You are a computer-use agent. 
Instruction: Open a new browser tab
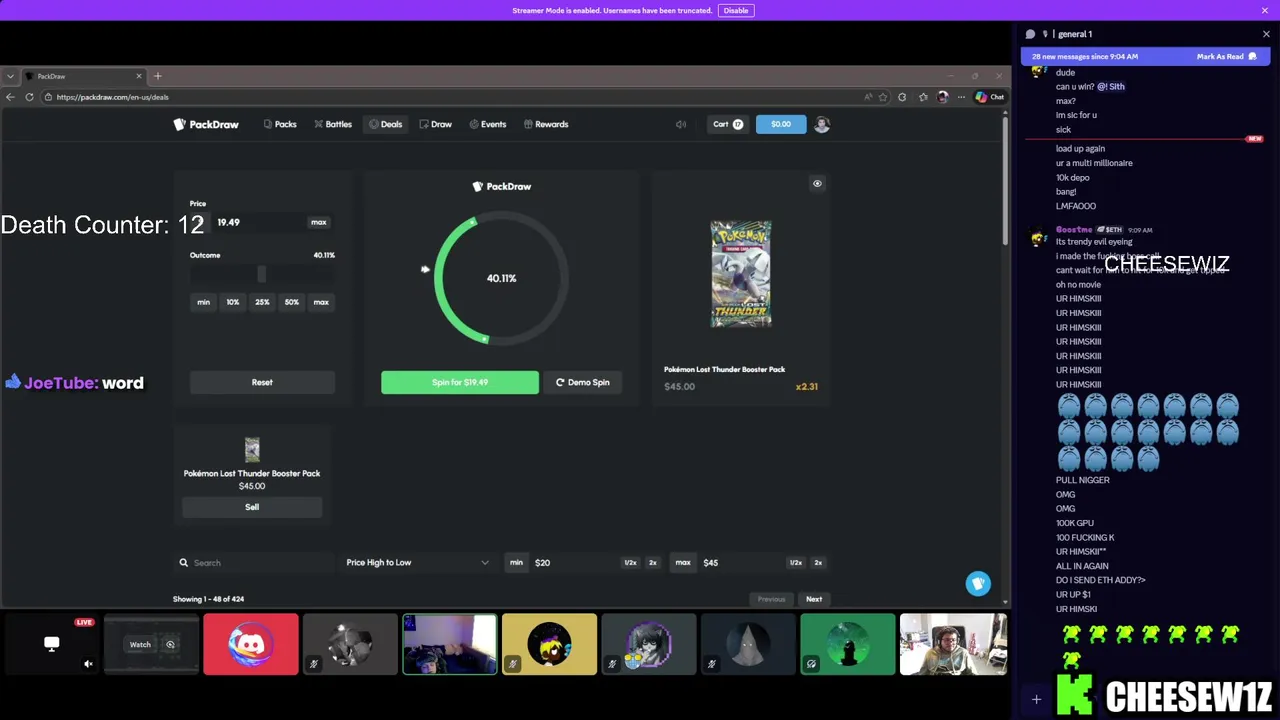(157, 76)
